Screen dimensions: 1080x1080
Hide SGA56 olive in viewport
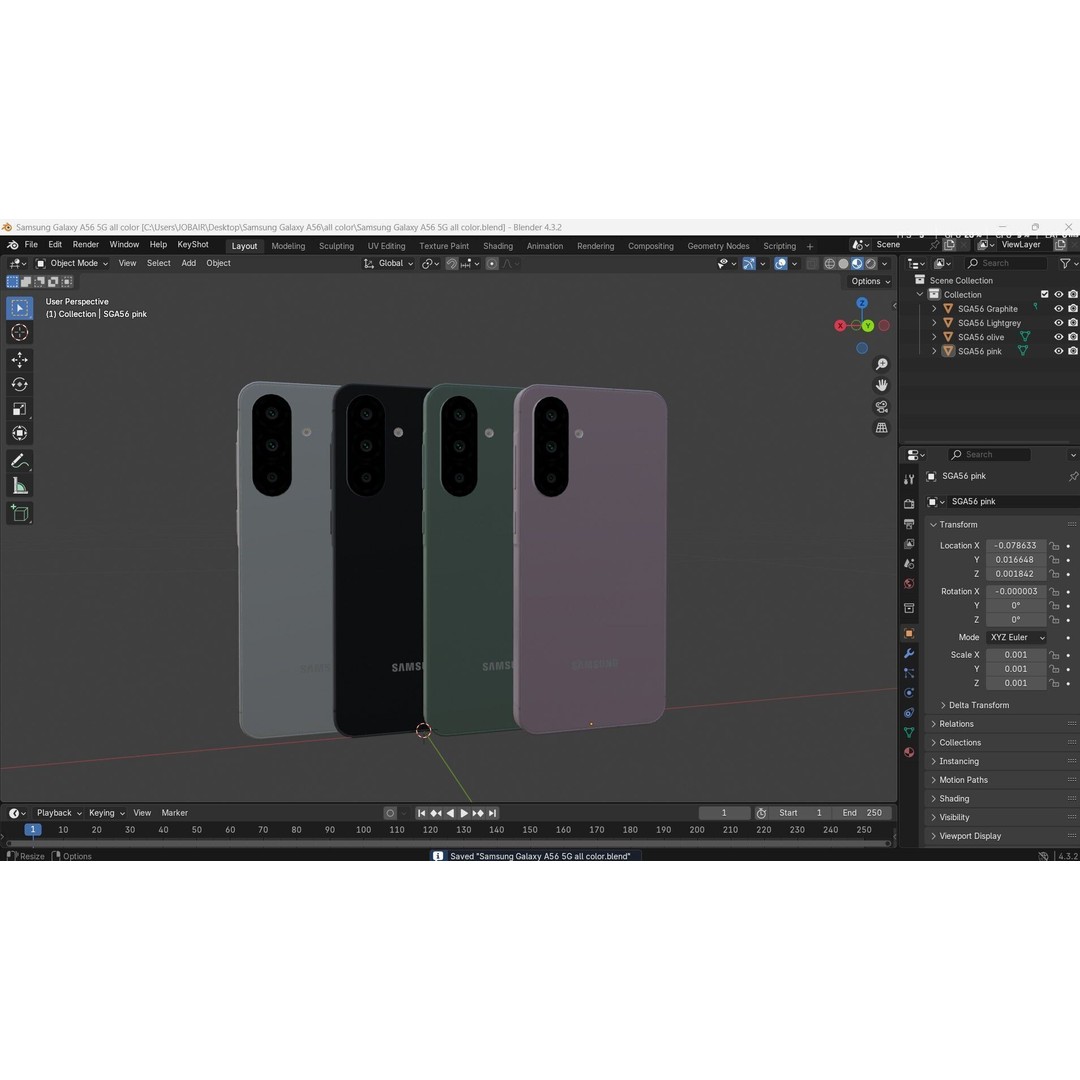[x=1059, y=337]
